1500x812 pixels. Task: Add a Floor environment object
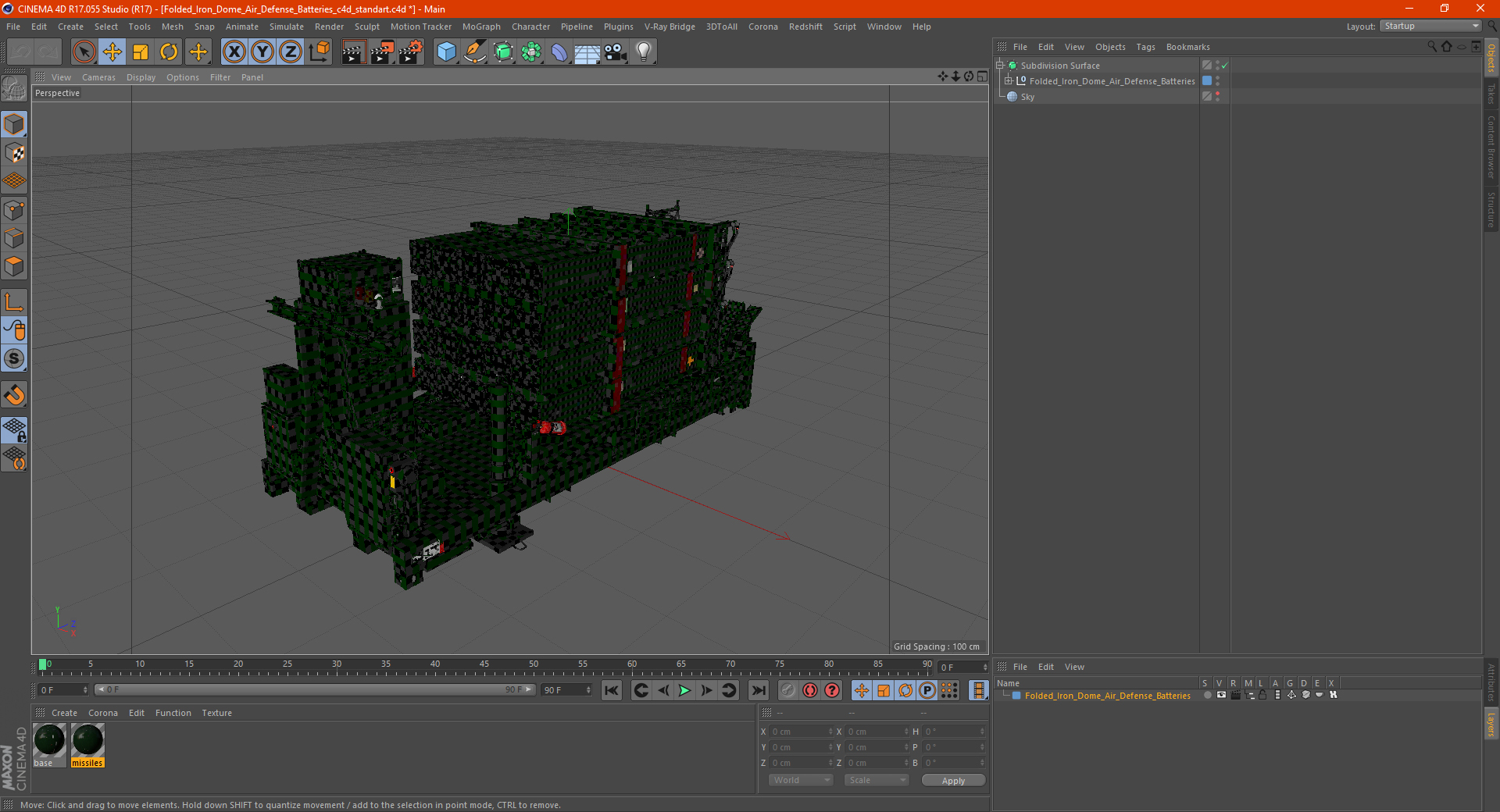587,52
